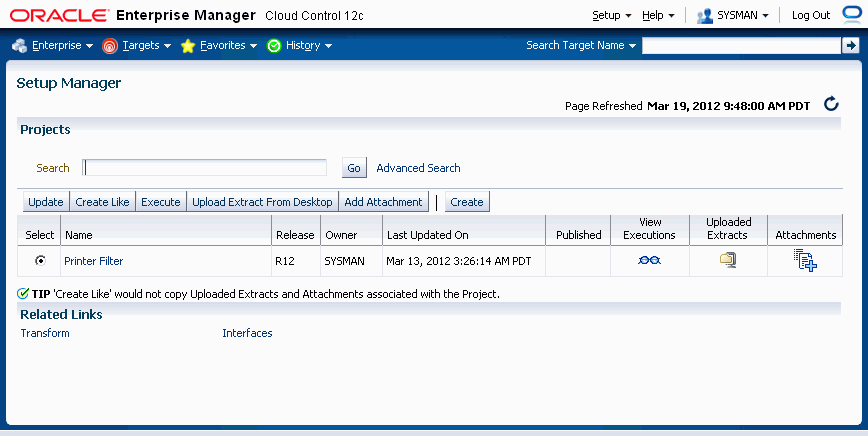The width and height of the screenshot is (868, 436).
Task: Expand the Setup dropdown
Action: 612,15
